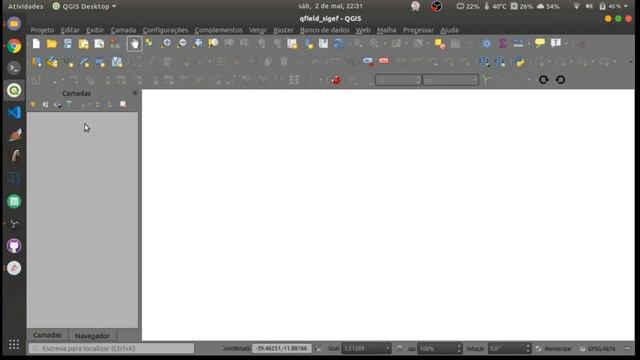Open measure tool dropdown arrow
Screen dimensions: 640x360
coord(529,44)
